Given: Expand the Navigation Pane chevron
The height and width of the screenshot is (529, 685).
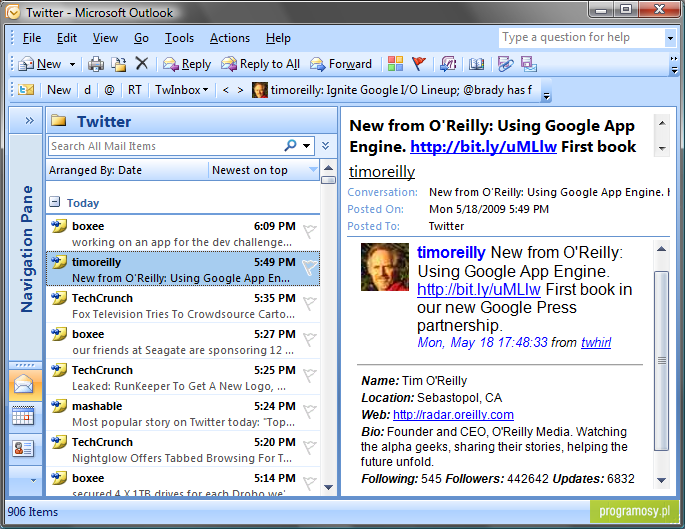Looking at the screenshot, I should tap(29, 120).
